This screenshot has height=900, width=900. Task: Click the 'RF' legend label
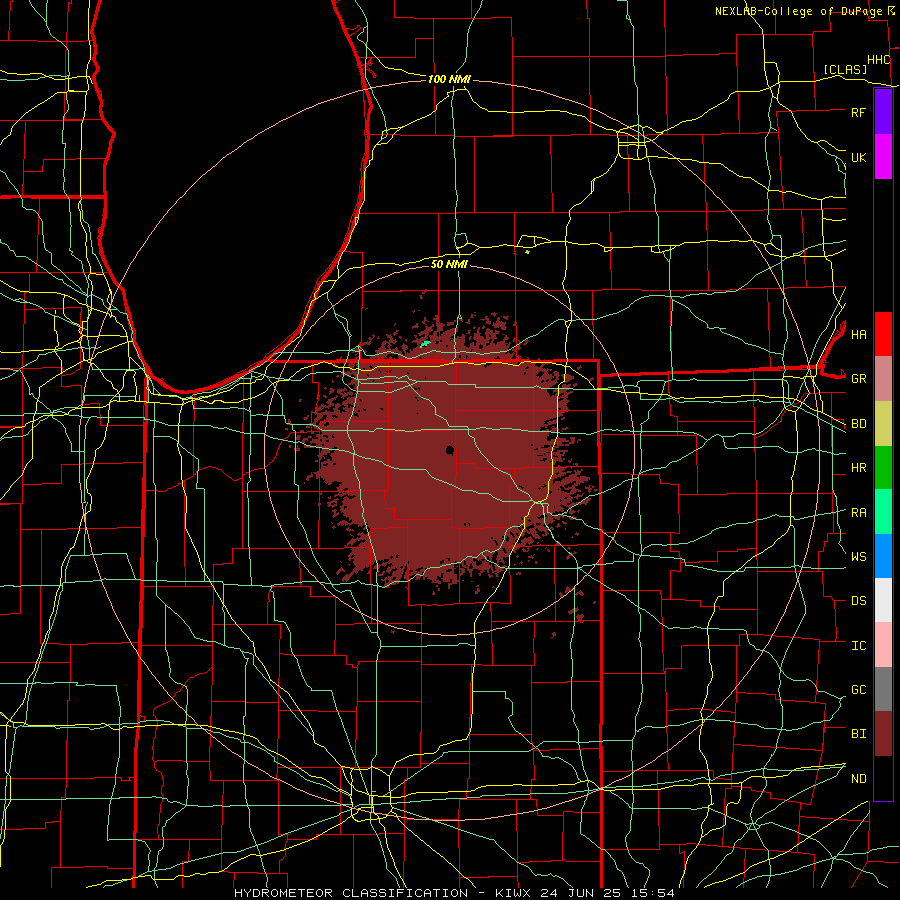858,112
